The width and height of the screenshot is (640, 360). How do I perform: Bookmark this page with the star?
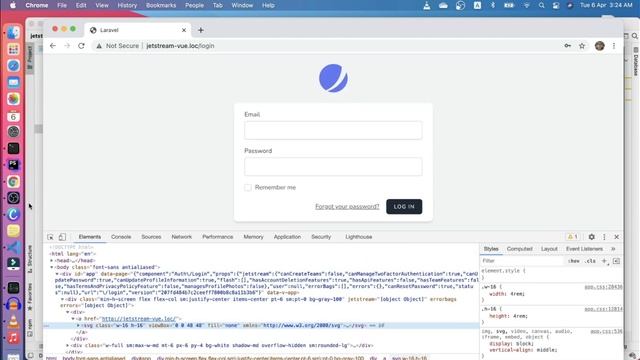point(582,46)
